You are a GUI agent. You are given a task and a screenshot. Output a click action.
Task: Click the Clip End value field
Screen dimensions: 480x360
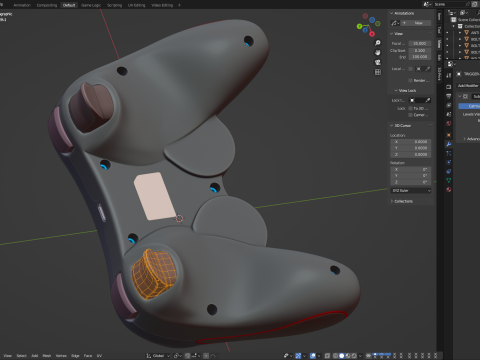coord(419,57)
